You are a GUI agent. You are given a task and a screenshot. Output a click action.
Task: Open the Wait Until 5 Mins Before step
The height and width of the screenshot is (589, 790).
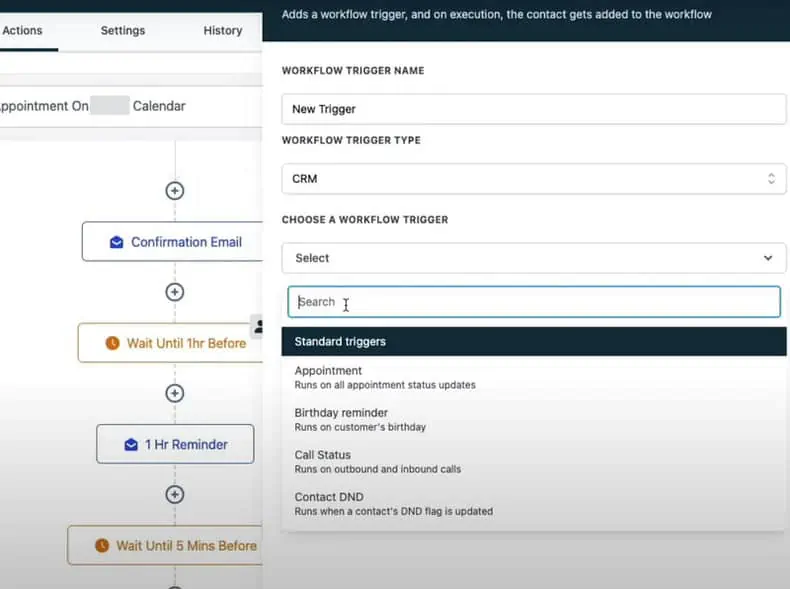pyautogui.click(x=165, y=545)
